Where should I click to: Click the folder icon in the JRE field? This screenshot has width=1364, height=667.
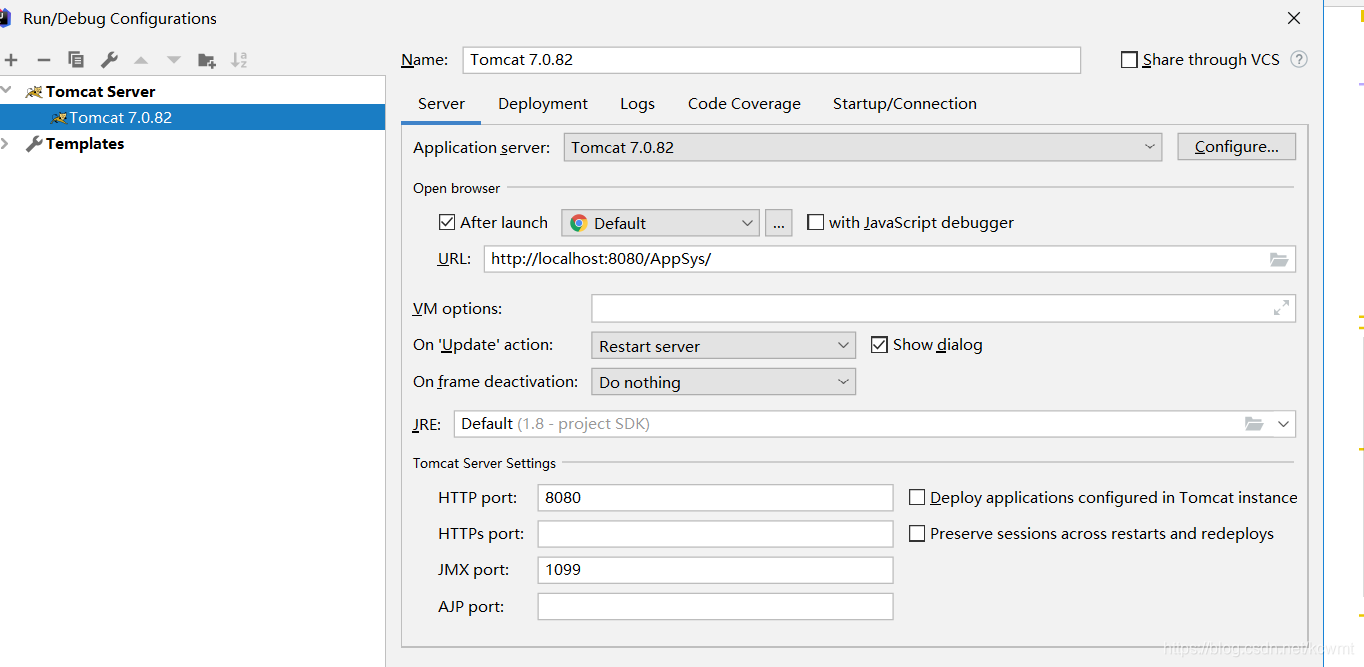[x=1254, y=424]
